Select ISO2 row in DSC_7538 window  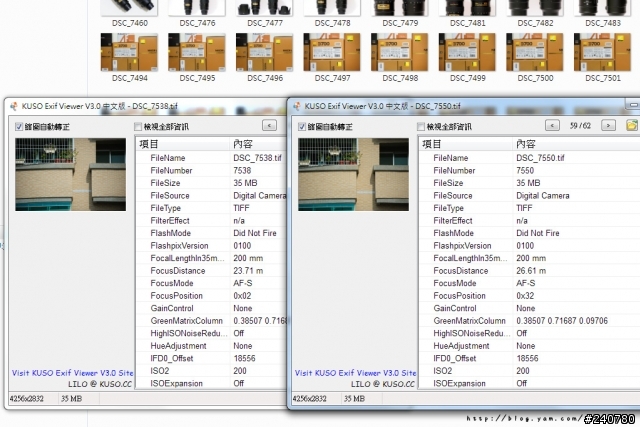[x=211, y=371]
